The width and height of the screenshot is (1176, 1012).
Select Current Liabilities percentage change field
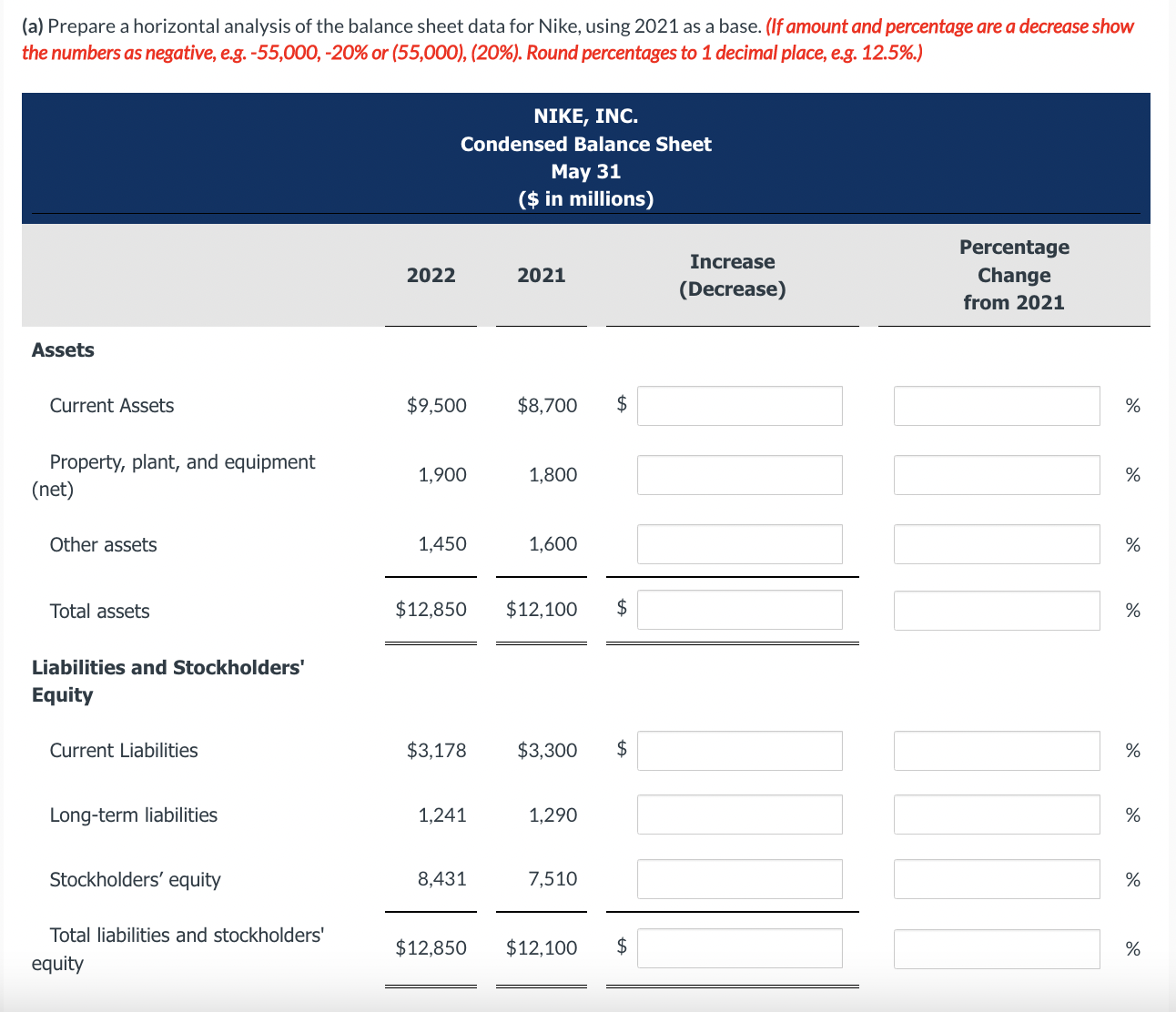(997, 751)
